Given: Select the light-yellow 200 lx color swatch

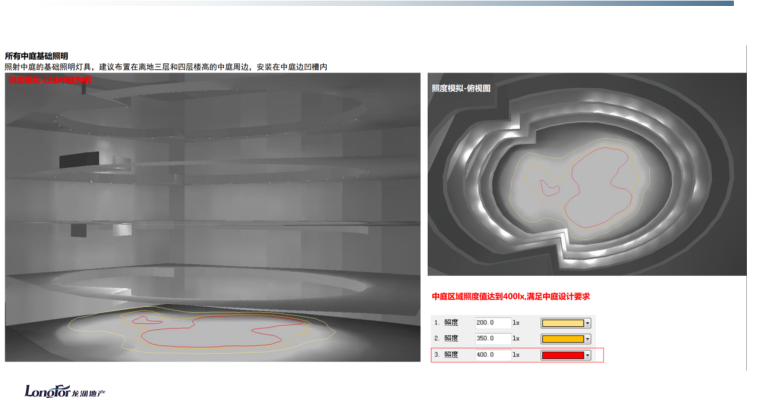Looking at the screenshot, I should tap(563, 323).
